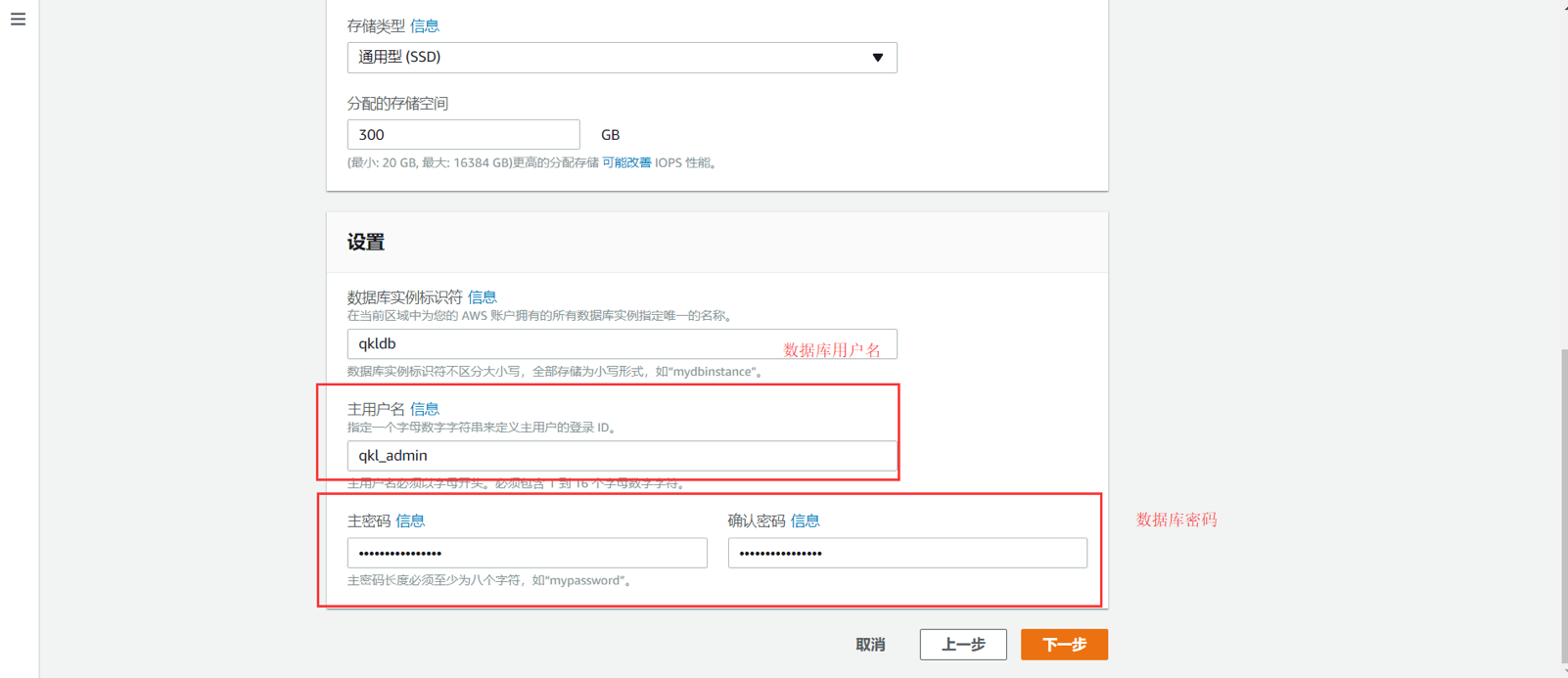The image size is (1568, 678).
Task: Focus the 确认密码 password field
Action: tap(906, 554)
